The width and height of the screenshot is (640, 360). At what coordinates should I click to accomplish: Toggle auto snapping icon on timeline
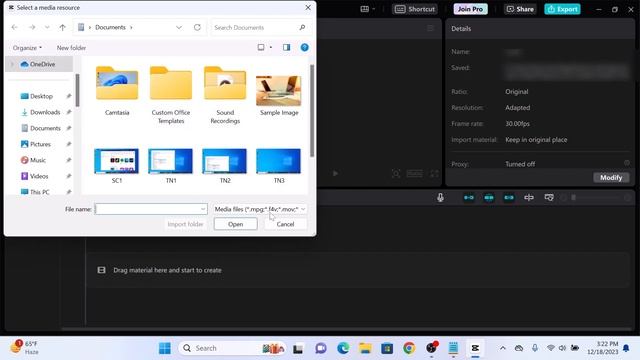(489, 198)
